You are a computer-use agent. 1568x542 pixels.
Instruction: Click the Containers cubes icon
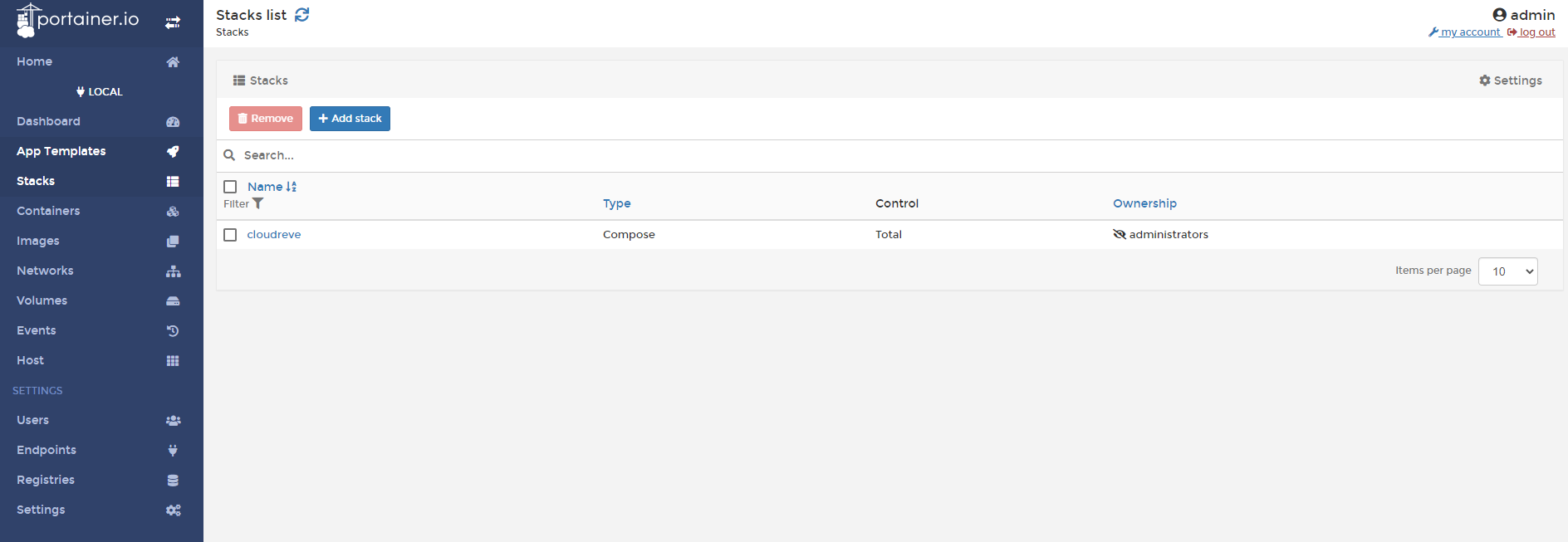(173, 212)
